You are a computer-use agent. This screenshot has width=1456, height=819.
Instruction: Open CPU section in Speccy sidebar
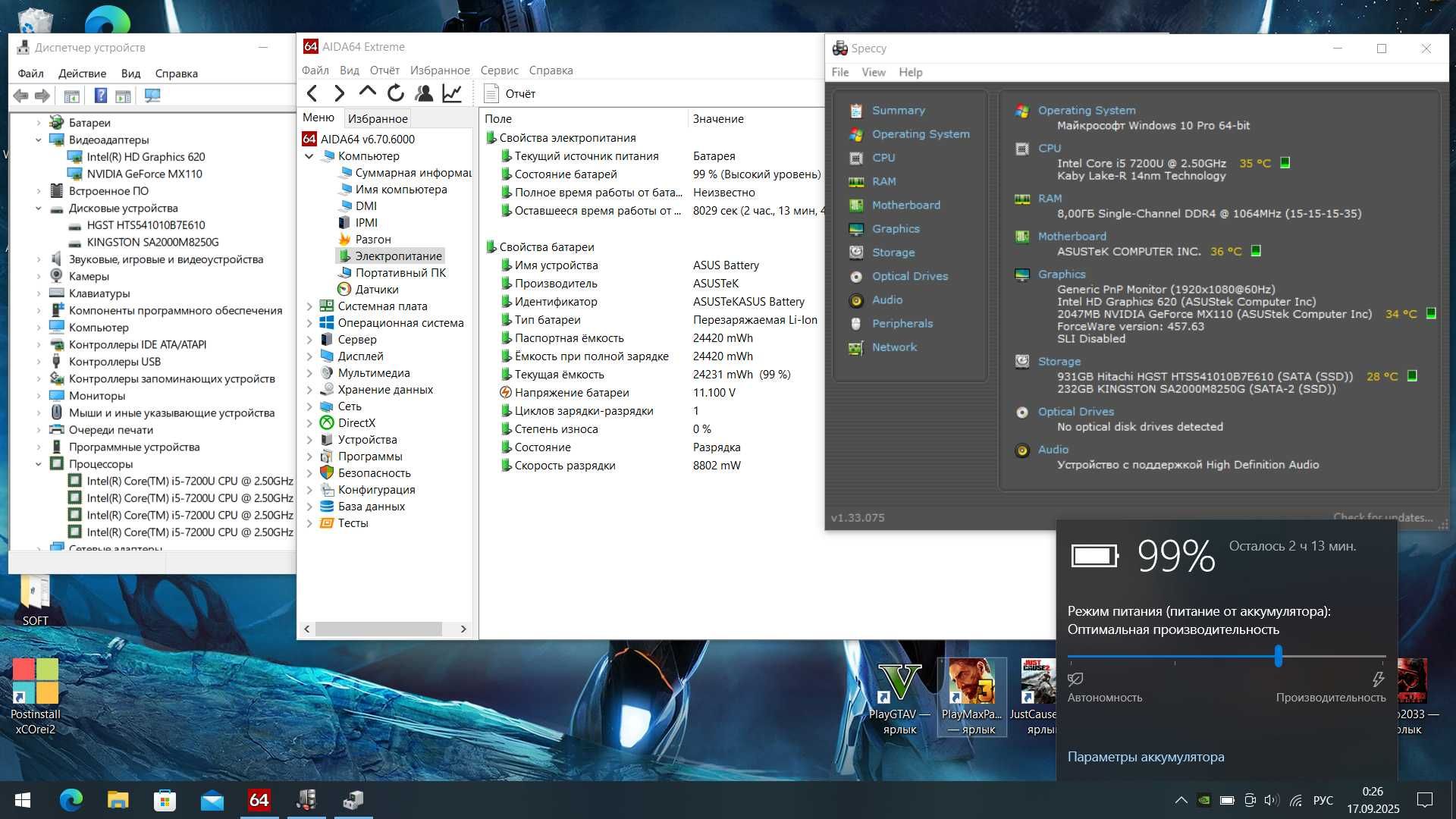pyautogui.click(x=883, y=158)
